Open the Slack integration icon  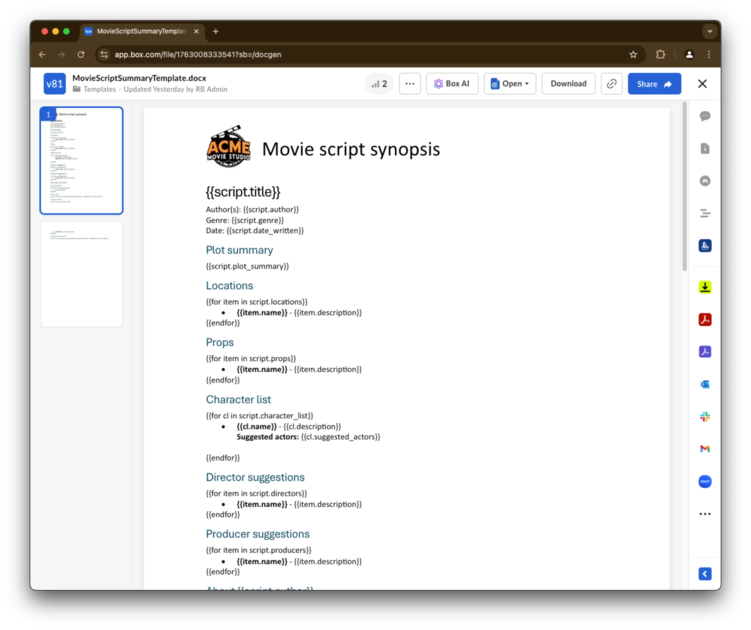pos(705,416)
